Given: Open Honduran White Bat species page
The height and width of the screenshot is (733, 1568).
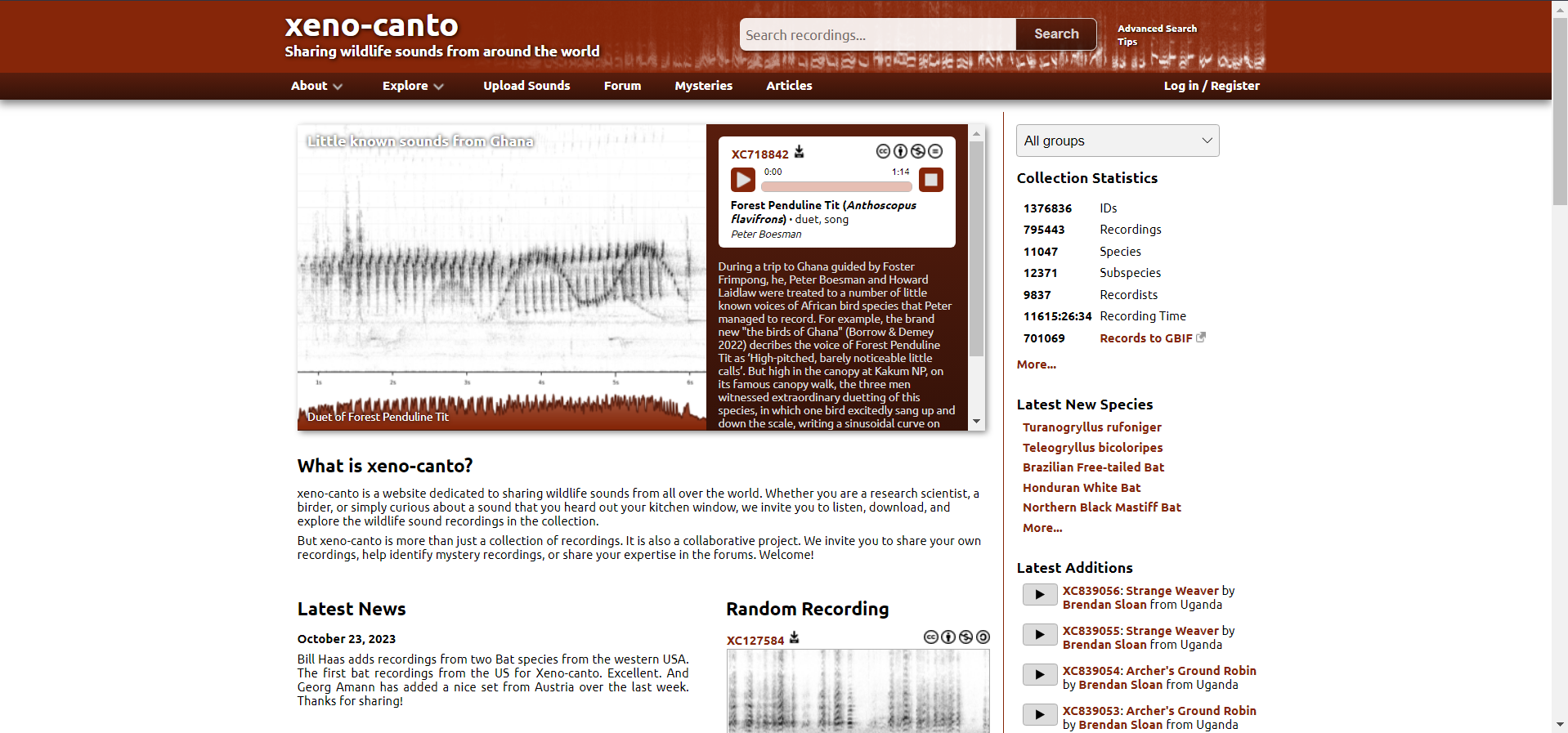Looking at the screenshot, I should click(1081, 488).
